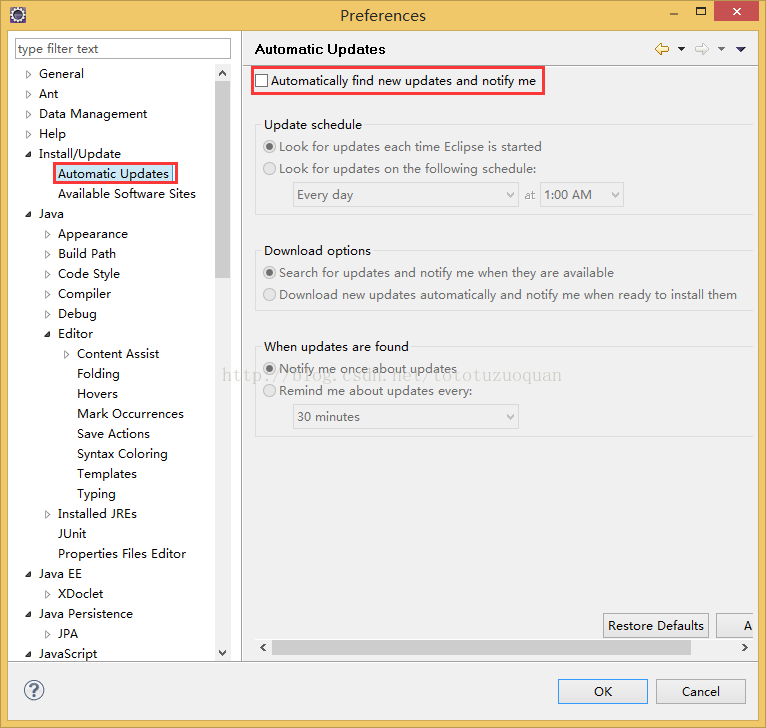Open the 30 minutes reminder dropdown
The width and height of the screenshot is (766, 728).
click(405, 417)
